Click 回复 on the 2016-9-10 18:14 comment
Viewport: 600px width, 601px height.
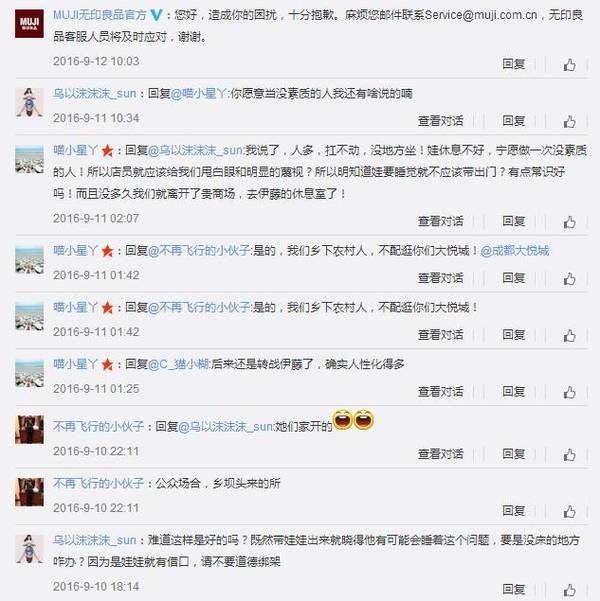coord(513,589)
